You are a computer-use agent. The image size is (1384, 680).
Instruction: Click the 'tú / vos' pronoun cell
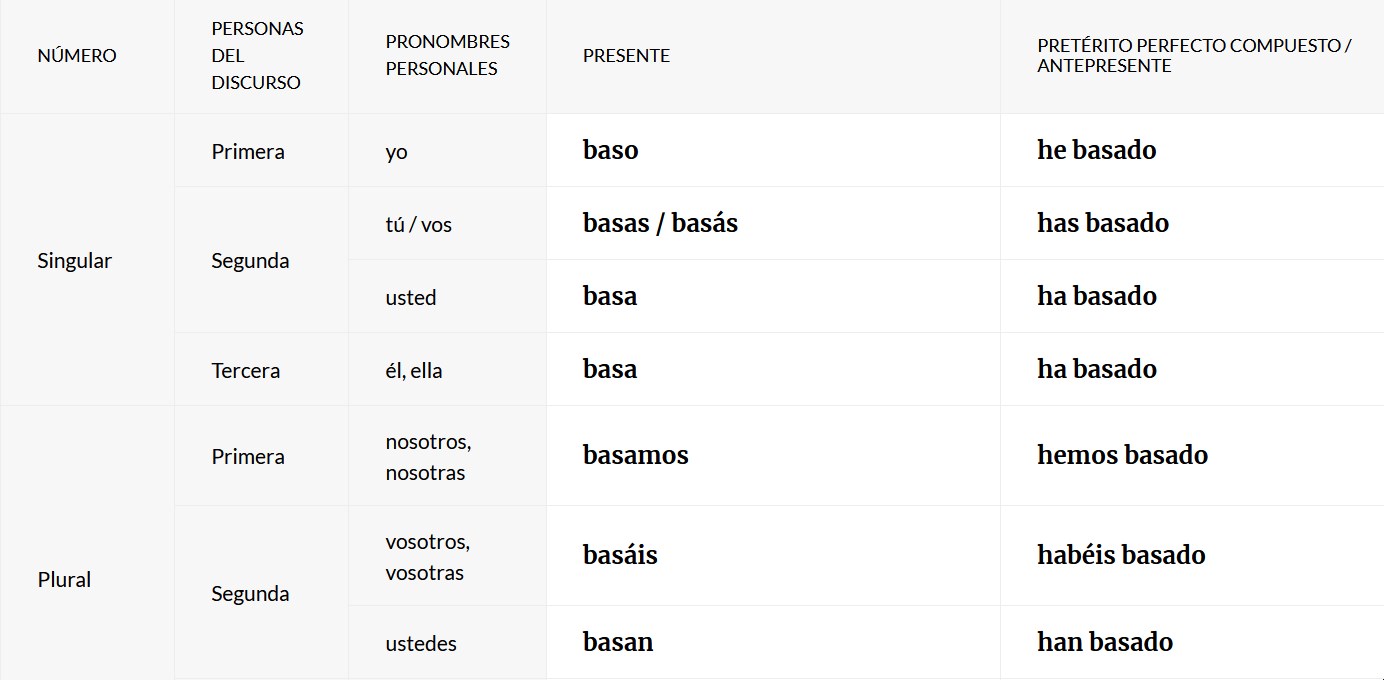point(418,225)
